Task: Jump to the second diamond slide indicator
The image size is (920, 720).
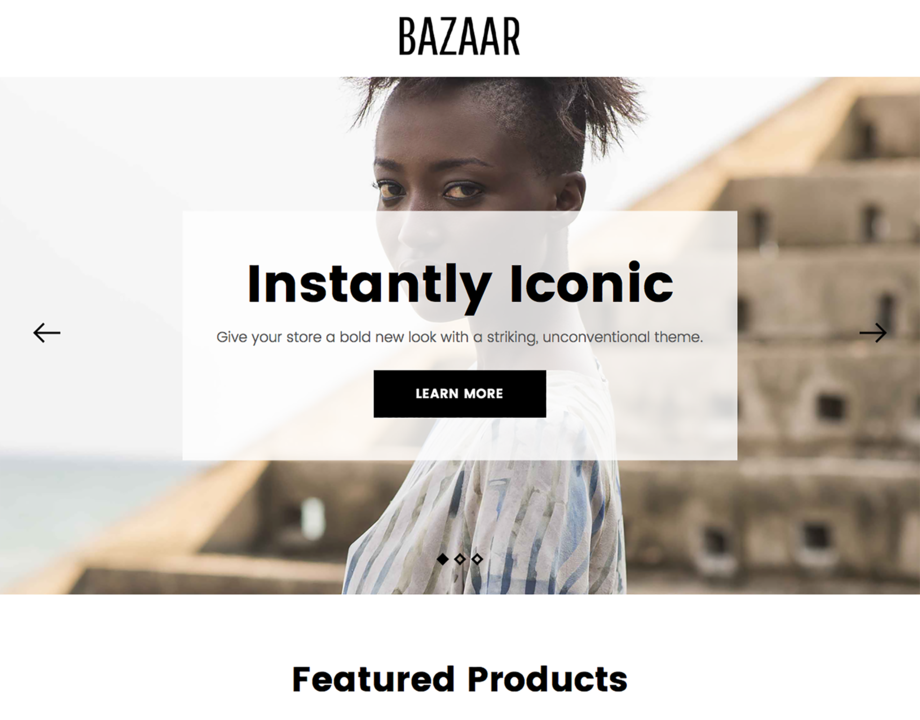Action: click(x=460, y=559)
